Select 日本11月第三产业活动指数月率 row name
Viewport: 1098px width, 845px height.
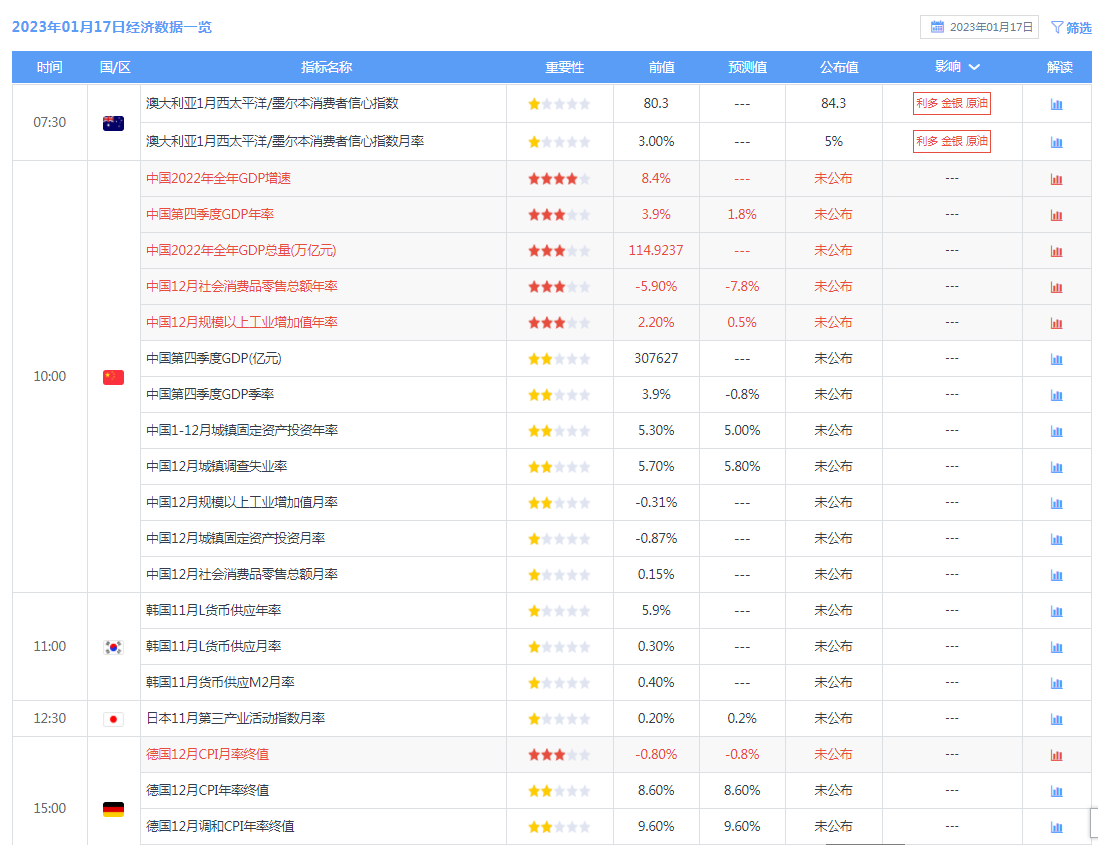[x=235, y=718]
